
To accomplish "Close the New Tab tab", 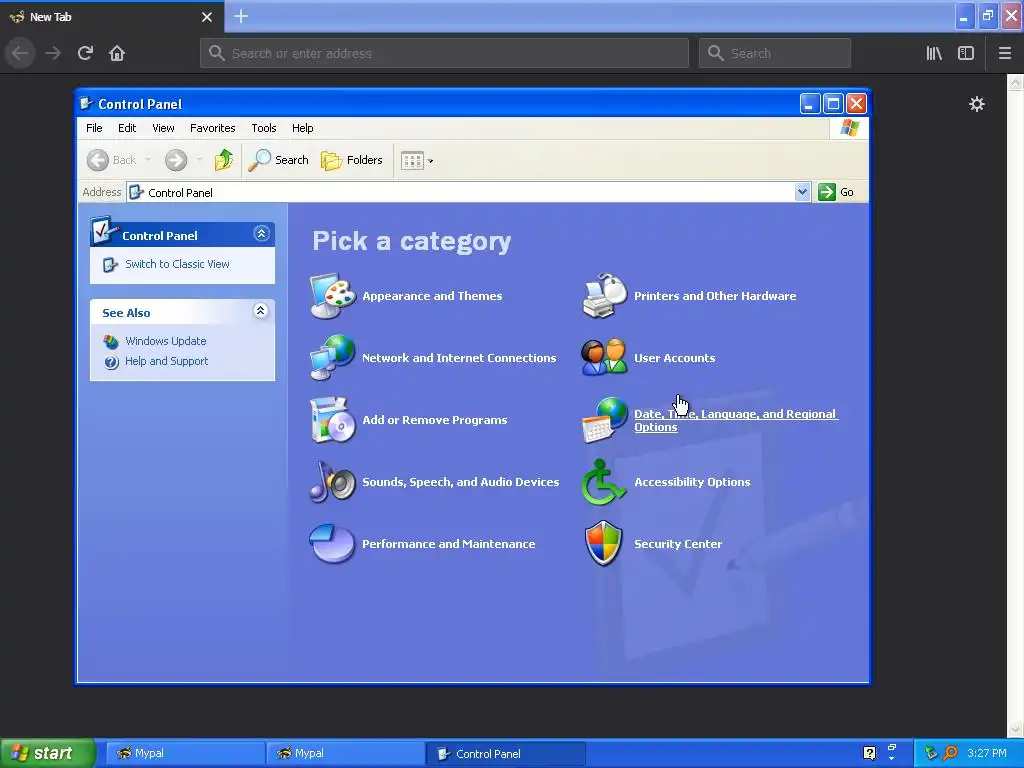I will (x=207, y=17).
